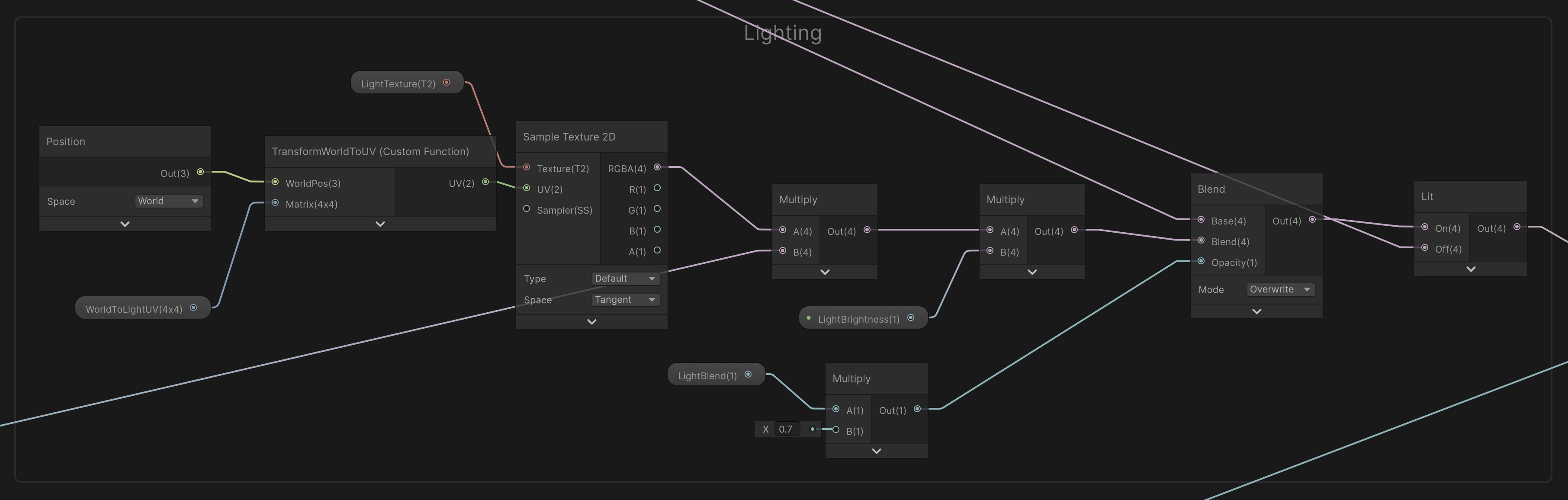
Task: Click the X 0.7 value field
Action: pos(787,429)
